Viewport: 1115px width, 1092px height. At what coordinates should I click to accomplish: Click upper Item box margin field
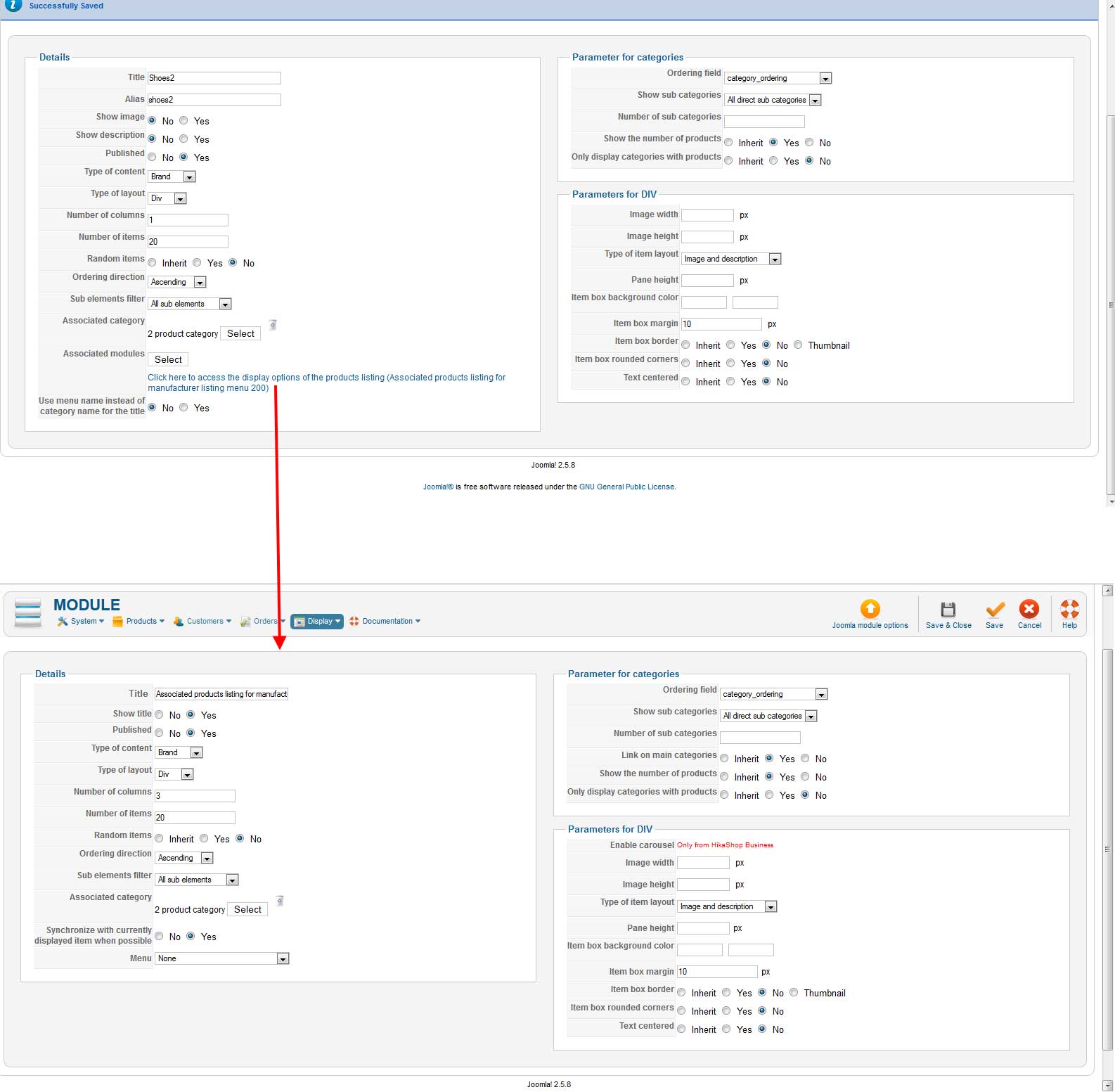click(721, 324)
